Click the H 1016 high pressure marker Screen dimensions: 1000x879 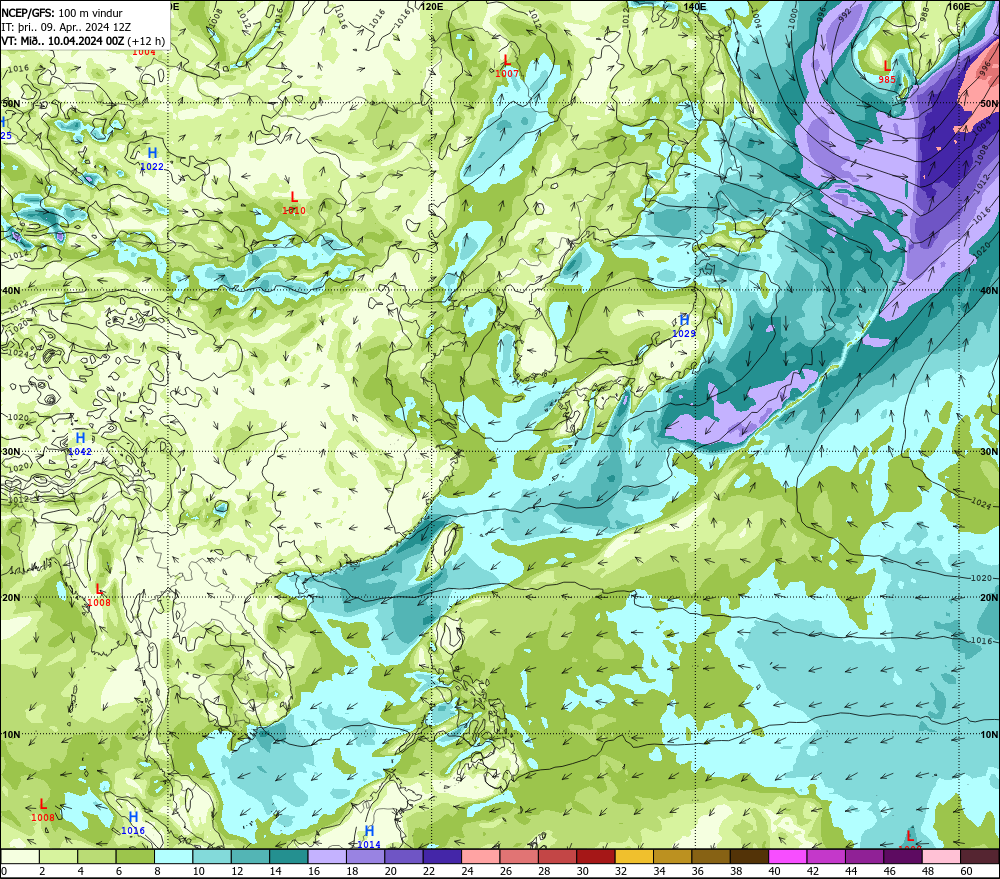tap(133, 823)
